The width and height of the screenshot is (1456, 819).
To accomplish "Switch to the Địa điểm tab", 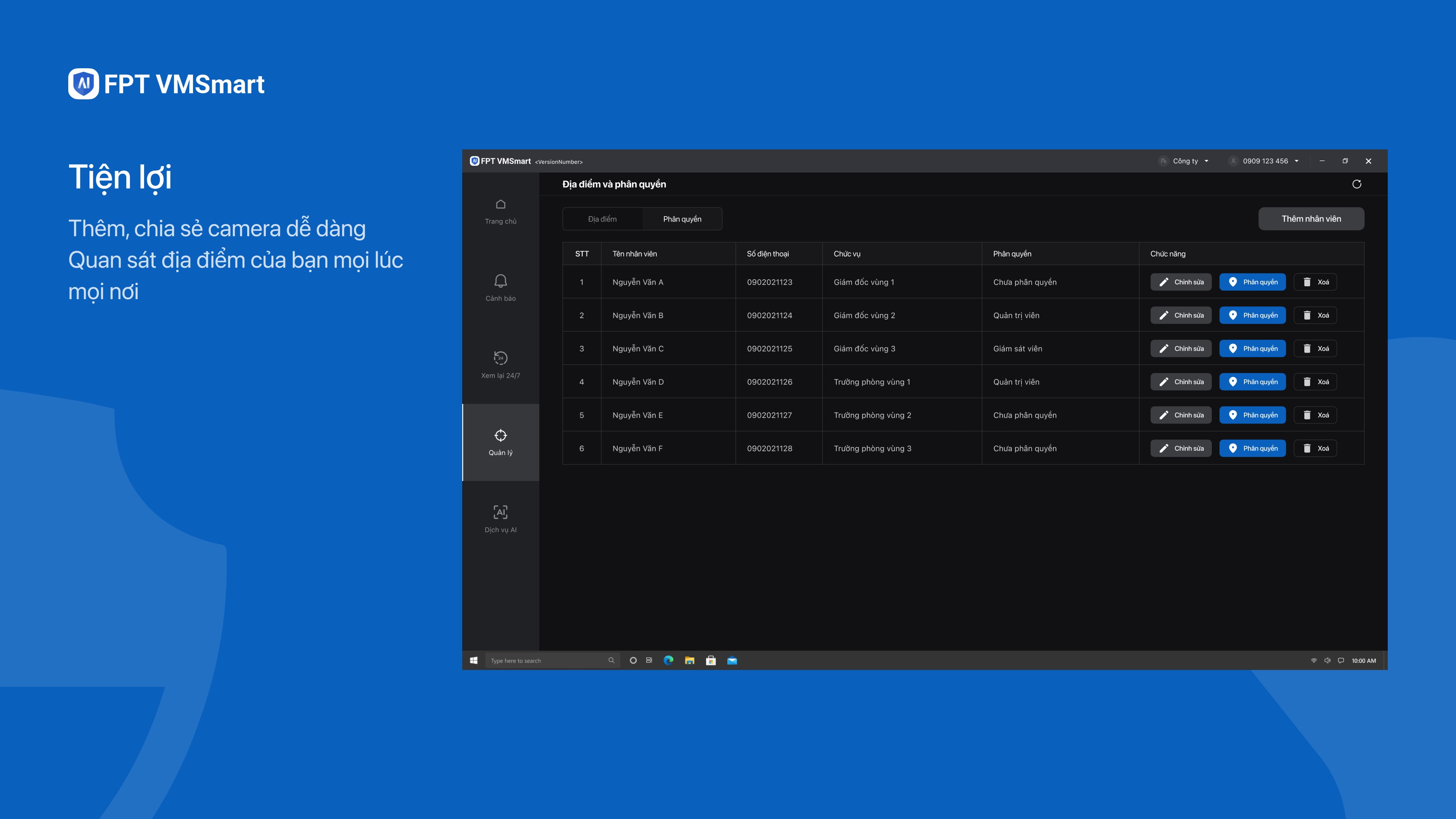I will (602, 219).
